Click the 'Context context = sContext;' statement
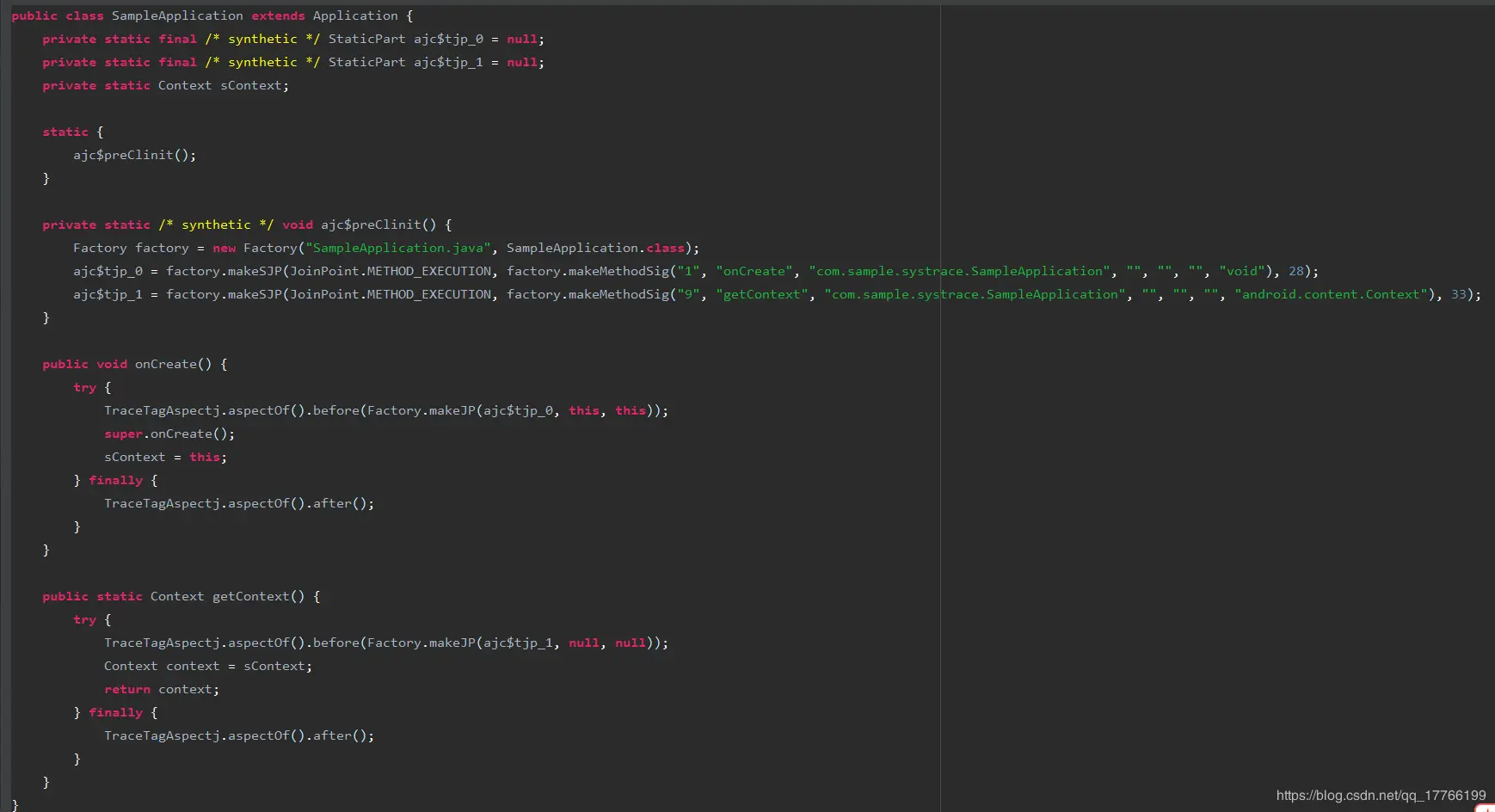 pyautogui.click(x=208, y=666)
